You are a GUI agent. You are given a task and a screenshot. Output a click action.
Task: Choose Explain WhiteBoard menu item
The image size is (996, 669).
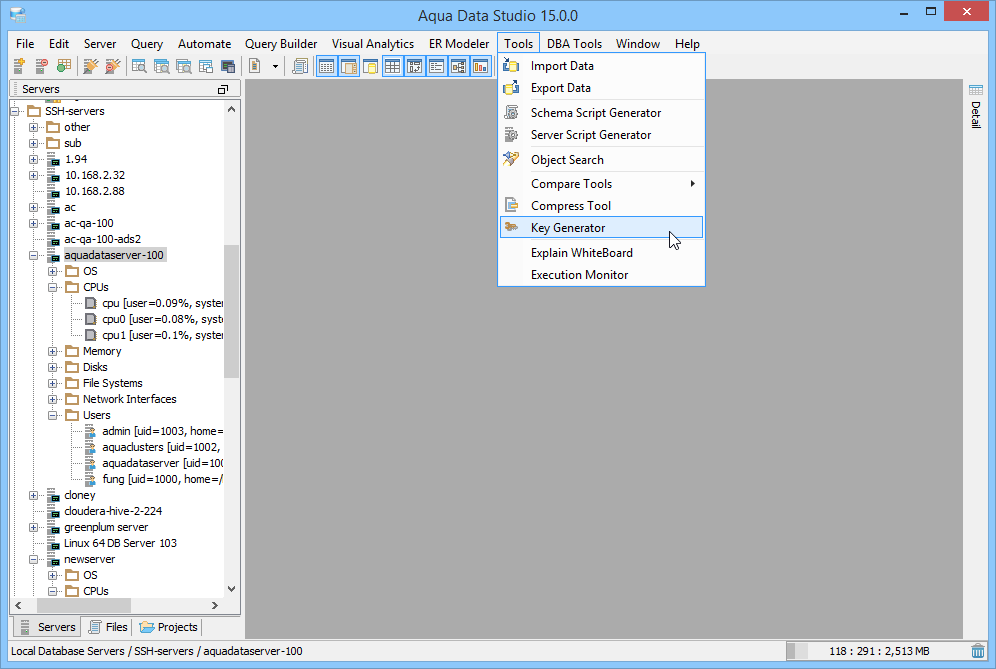pyautogui.click(x=602, y=252)
